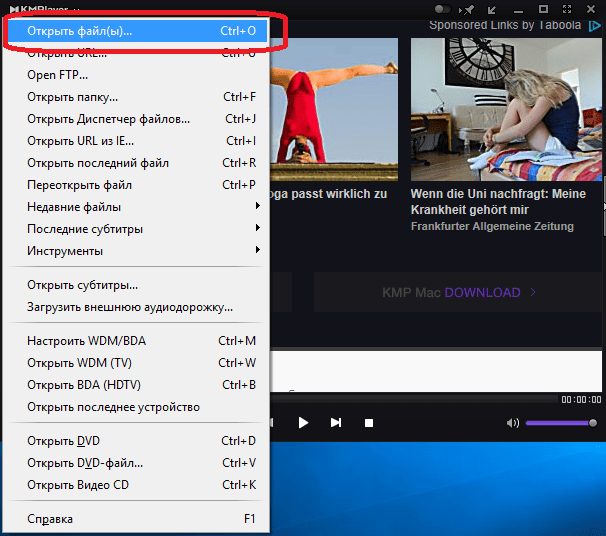Viewport: 606px width, 536px height.
Task: Choose Open FTP... from the menu
Action: [x=138, y=75]
